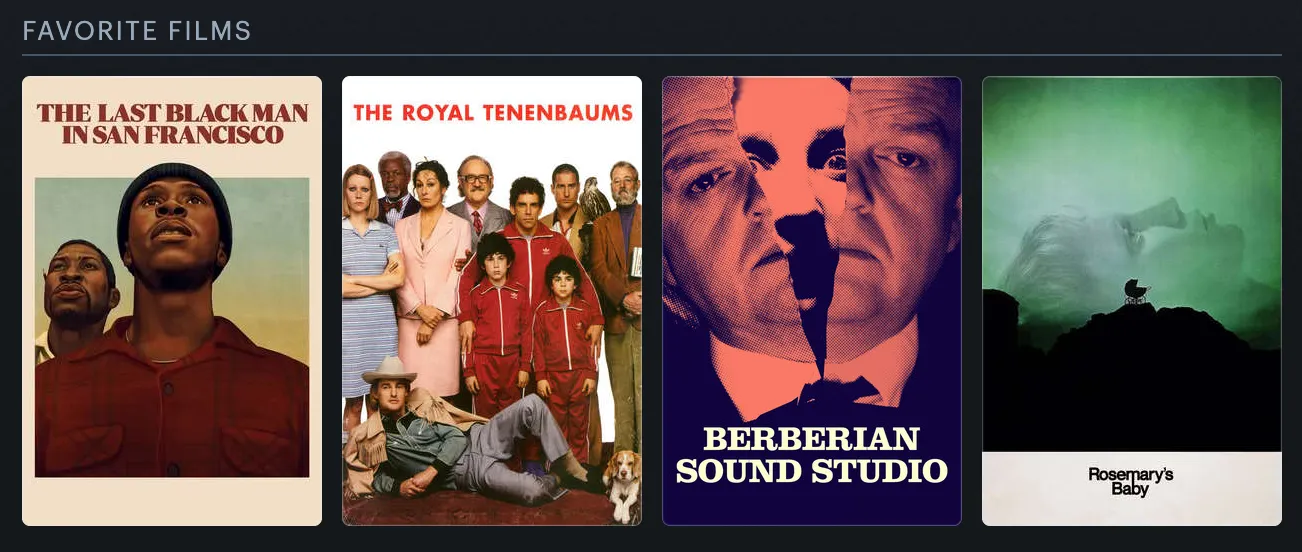Click the falcon perched on the Tenenbaums poster

(595, 197)
